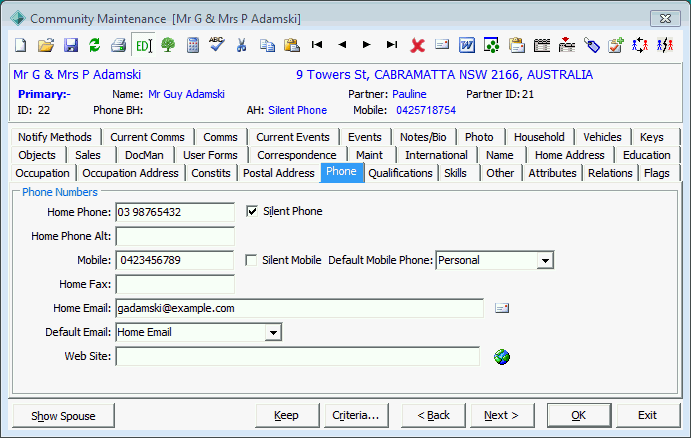Image resolution: width=691 pixels, height=438 pixels.
Task: Open the Vehicles tab
Action: [602, 137]
